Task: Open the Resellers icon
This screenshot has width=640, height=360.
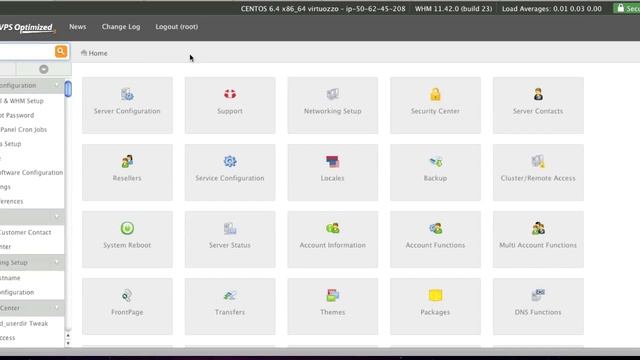Action: [x=127, y=161]
